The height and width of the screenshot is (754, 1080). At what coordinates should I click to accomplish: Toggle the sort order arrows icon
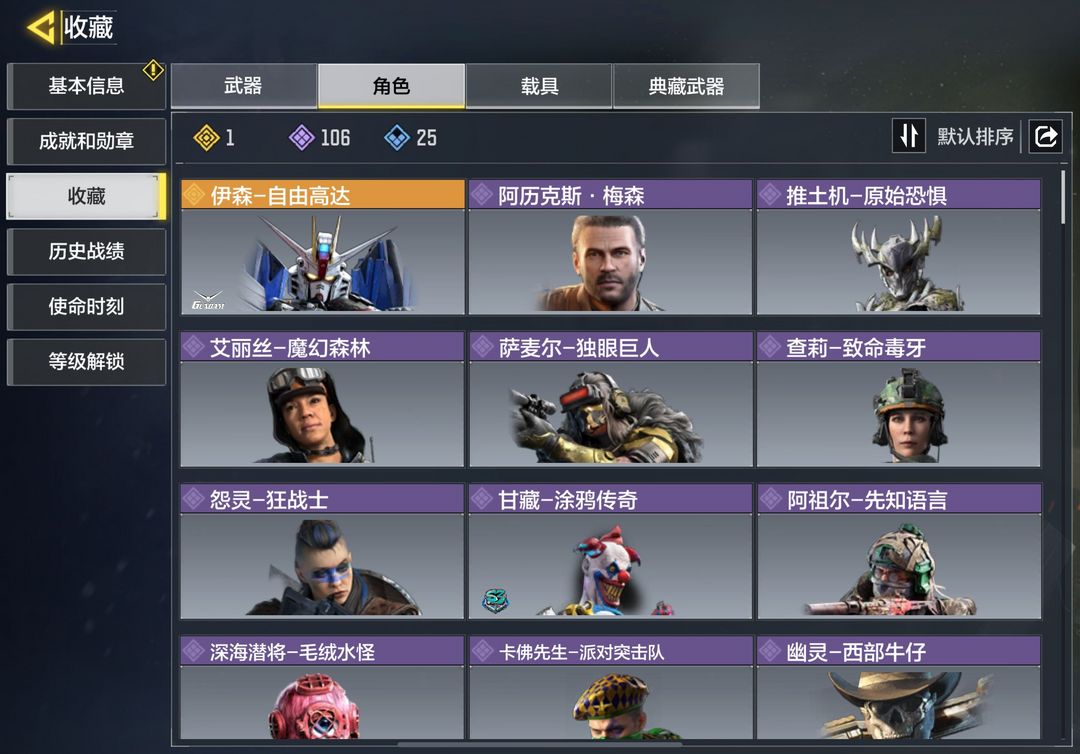[x=908, y=136]
